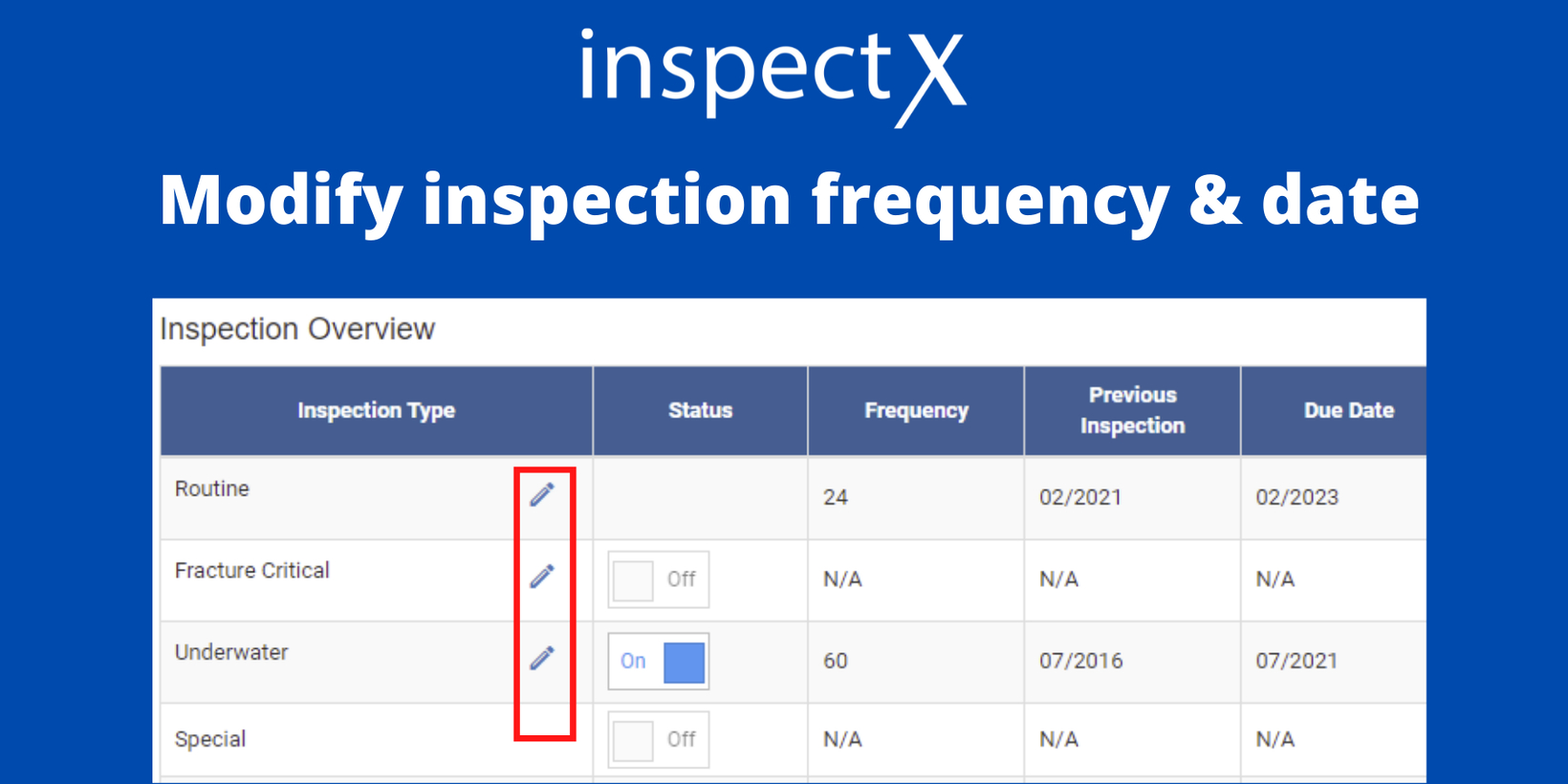Click the inspectX logo
The height and width of the screenshot is (784, 1568).
pos(773,75)
